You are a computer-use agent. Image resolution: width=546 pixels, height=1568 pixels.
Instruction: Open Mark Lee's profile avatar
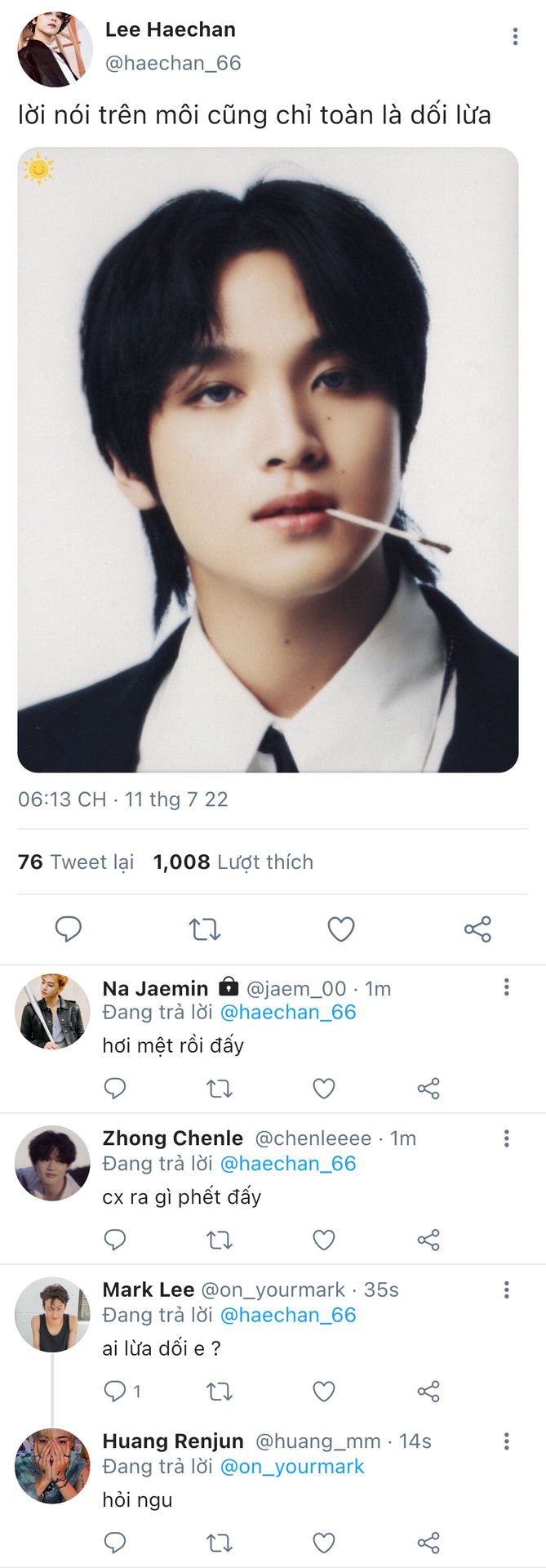tap(52, 1315)
